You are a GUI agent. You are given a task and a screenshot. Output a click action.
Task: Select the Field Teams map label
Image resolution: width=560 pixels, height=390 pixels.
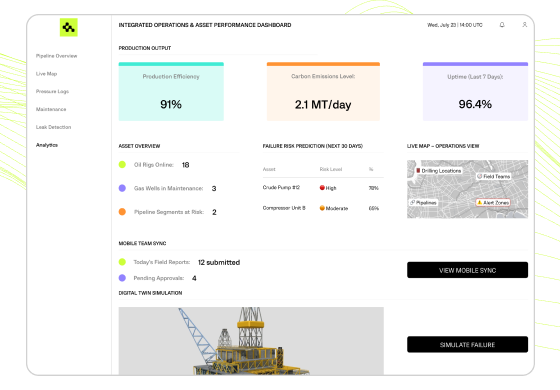click(x=494, y=176)
